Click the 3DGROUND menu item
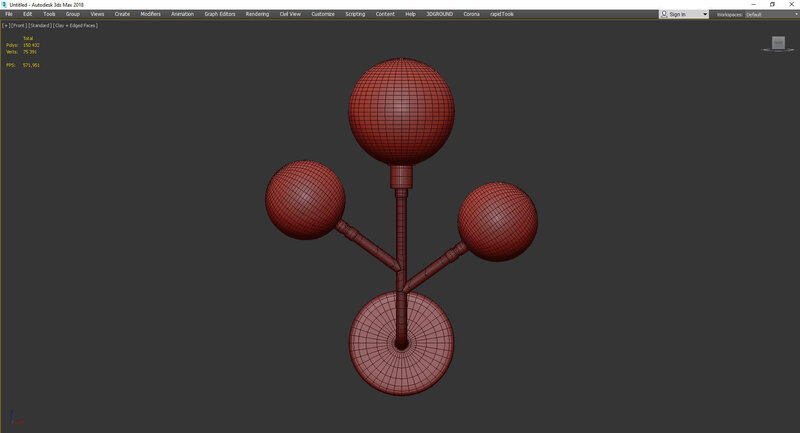The width and height of the screenshot is (800, 433). coord(440,14)
